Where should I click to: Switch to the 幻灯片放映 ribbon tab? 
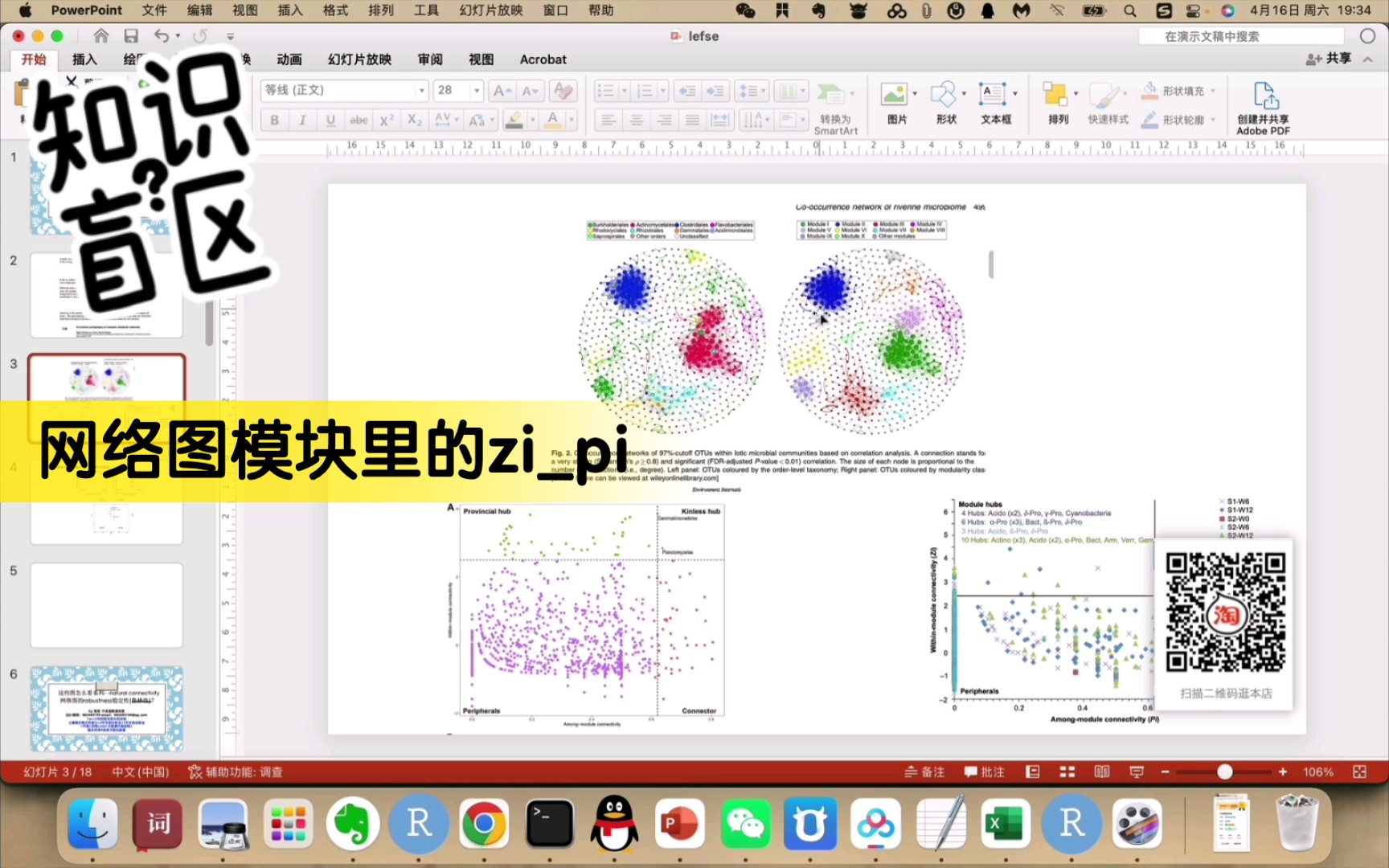click(359, 59)
